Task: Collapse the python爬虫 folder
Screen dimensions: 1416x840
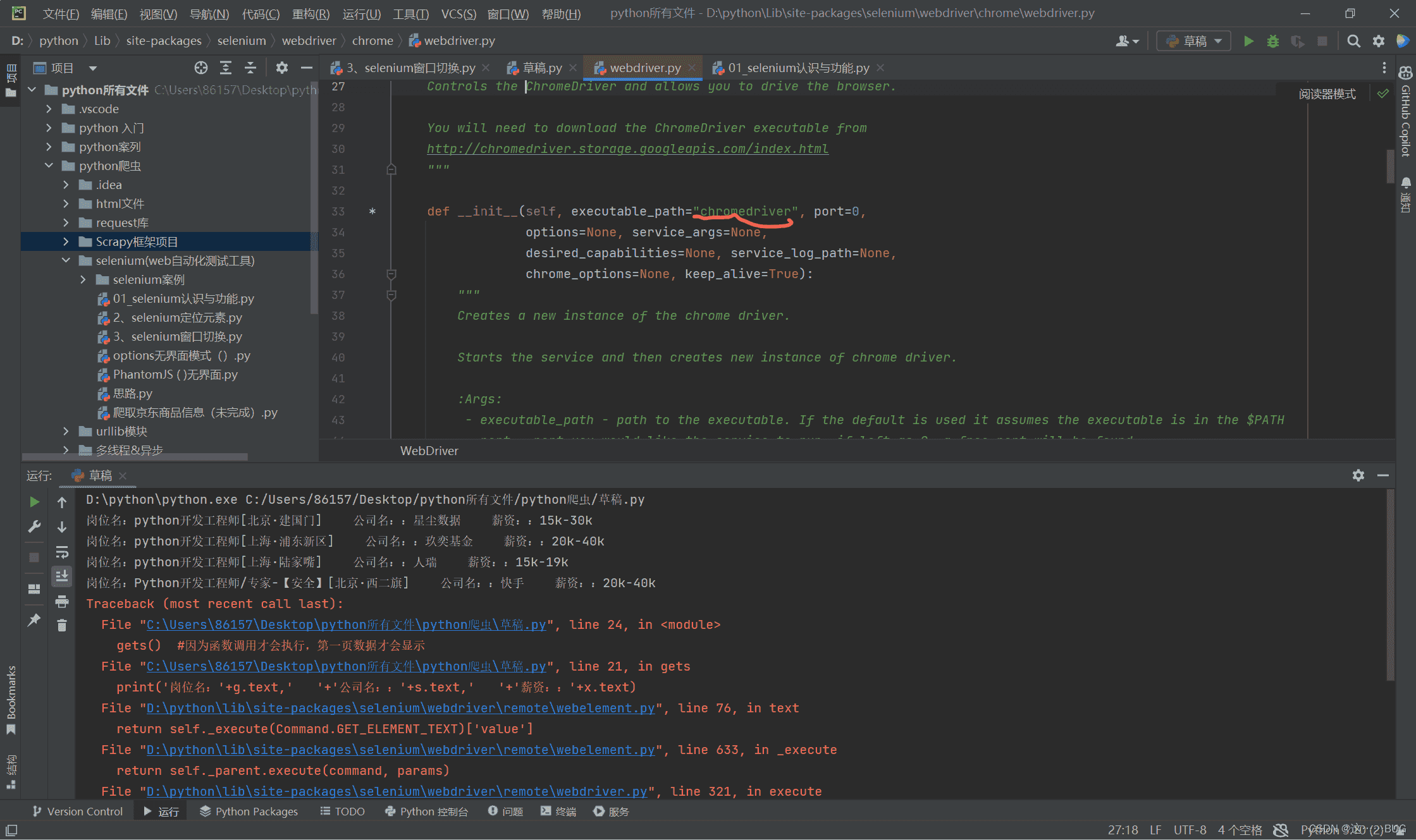Action: click(49, 166)
